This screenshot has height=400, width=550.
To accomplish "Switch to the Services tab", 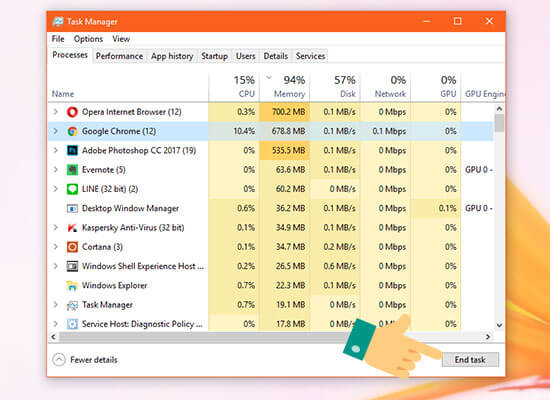I will point(310,56).
